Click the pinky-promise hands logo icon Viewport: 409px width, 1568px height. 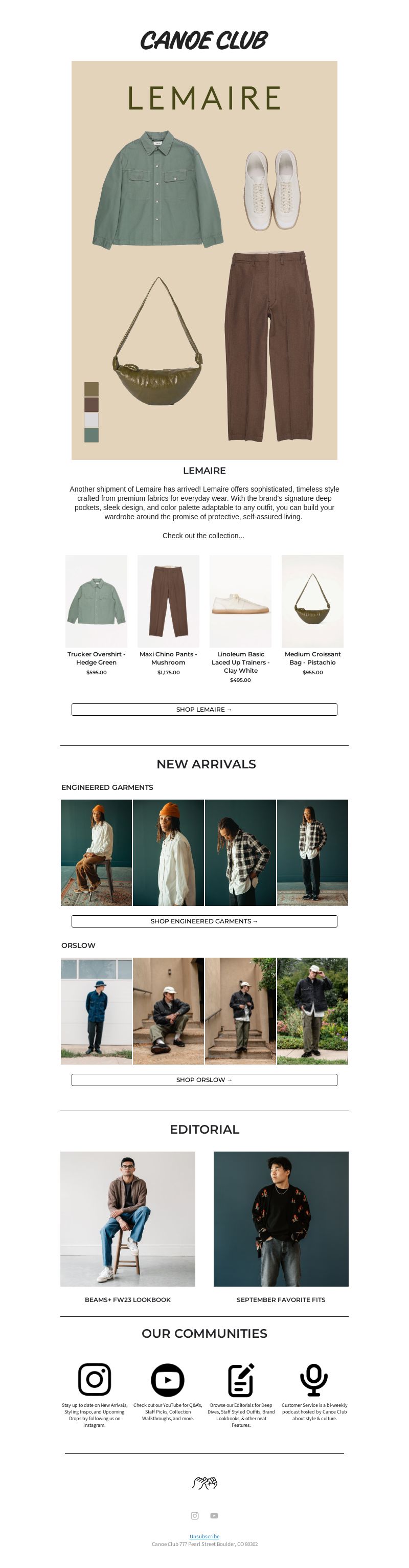click(204, 1482)
